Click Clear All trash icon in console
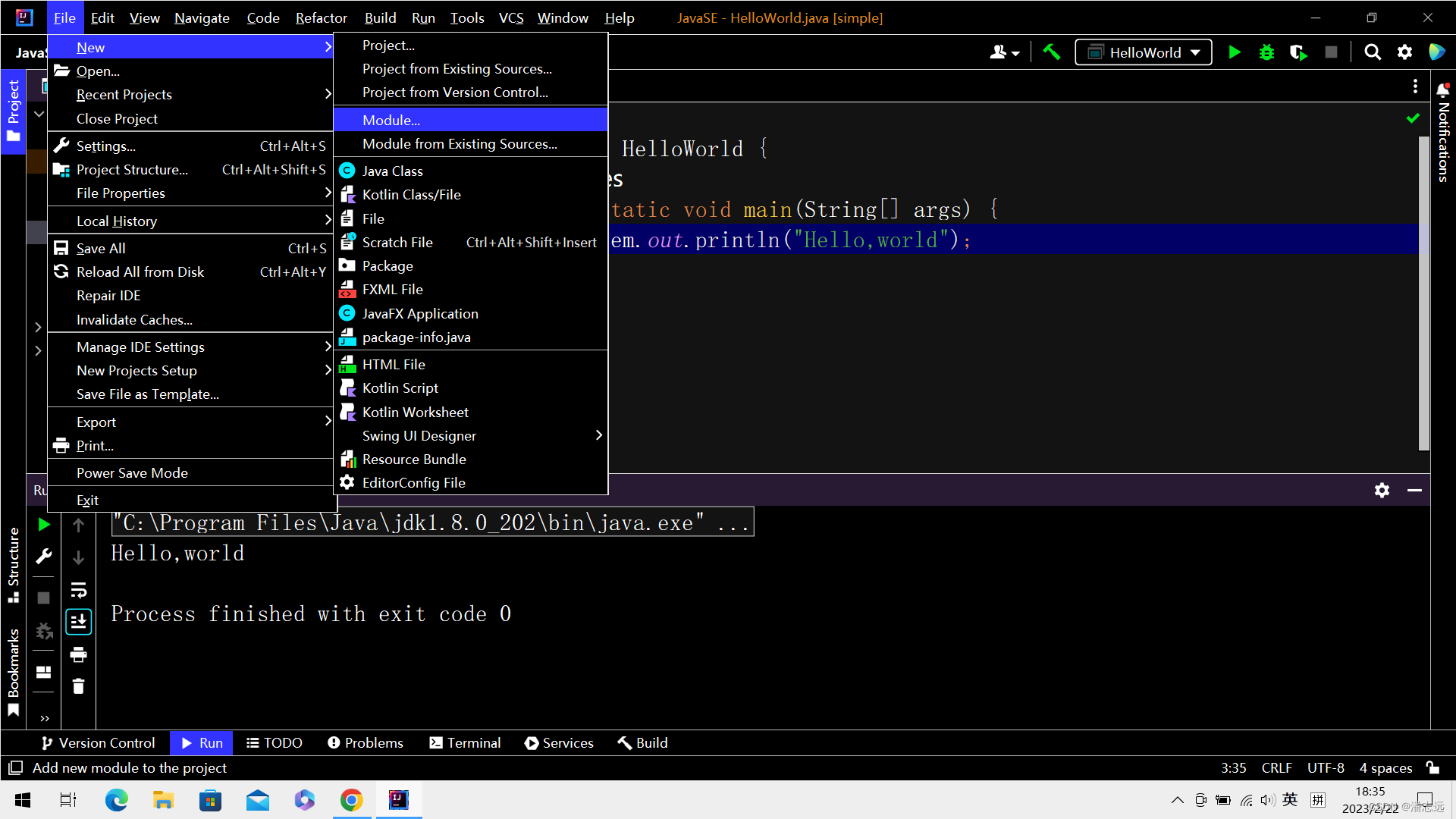 [78, 687]
